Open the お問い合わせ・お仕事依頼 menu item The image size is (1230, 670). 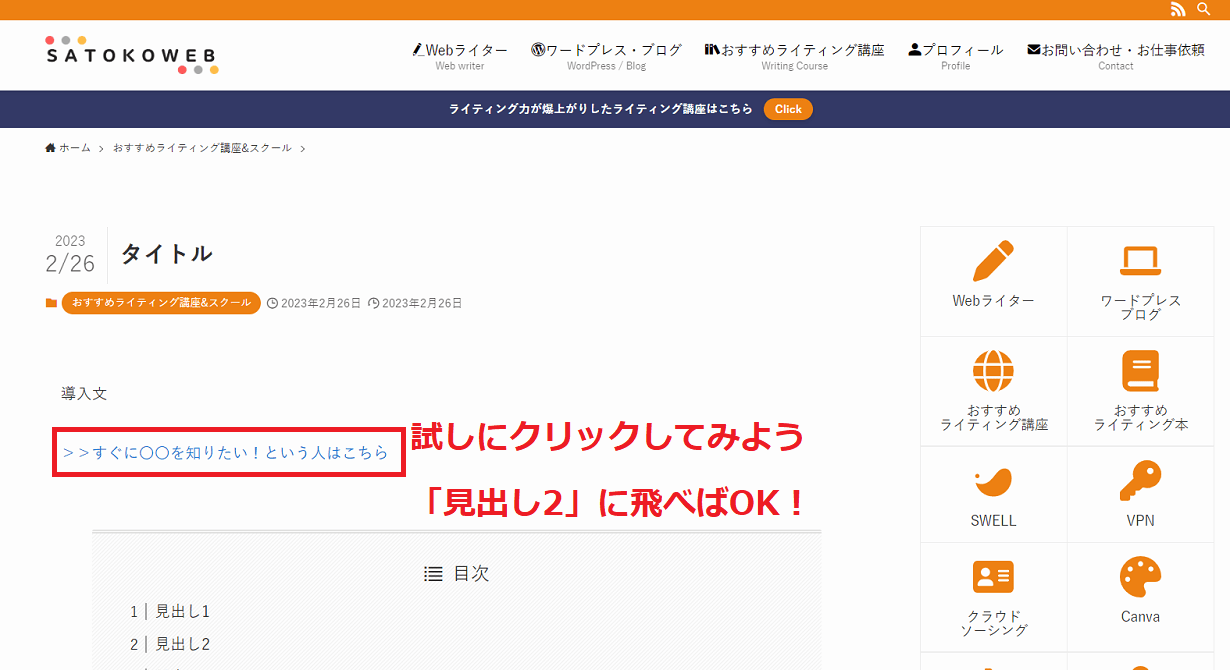pyautogui.click(x=1115, y=47)
